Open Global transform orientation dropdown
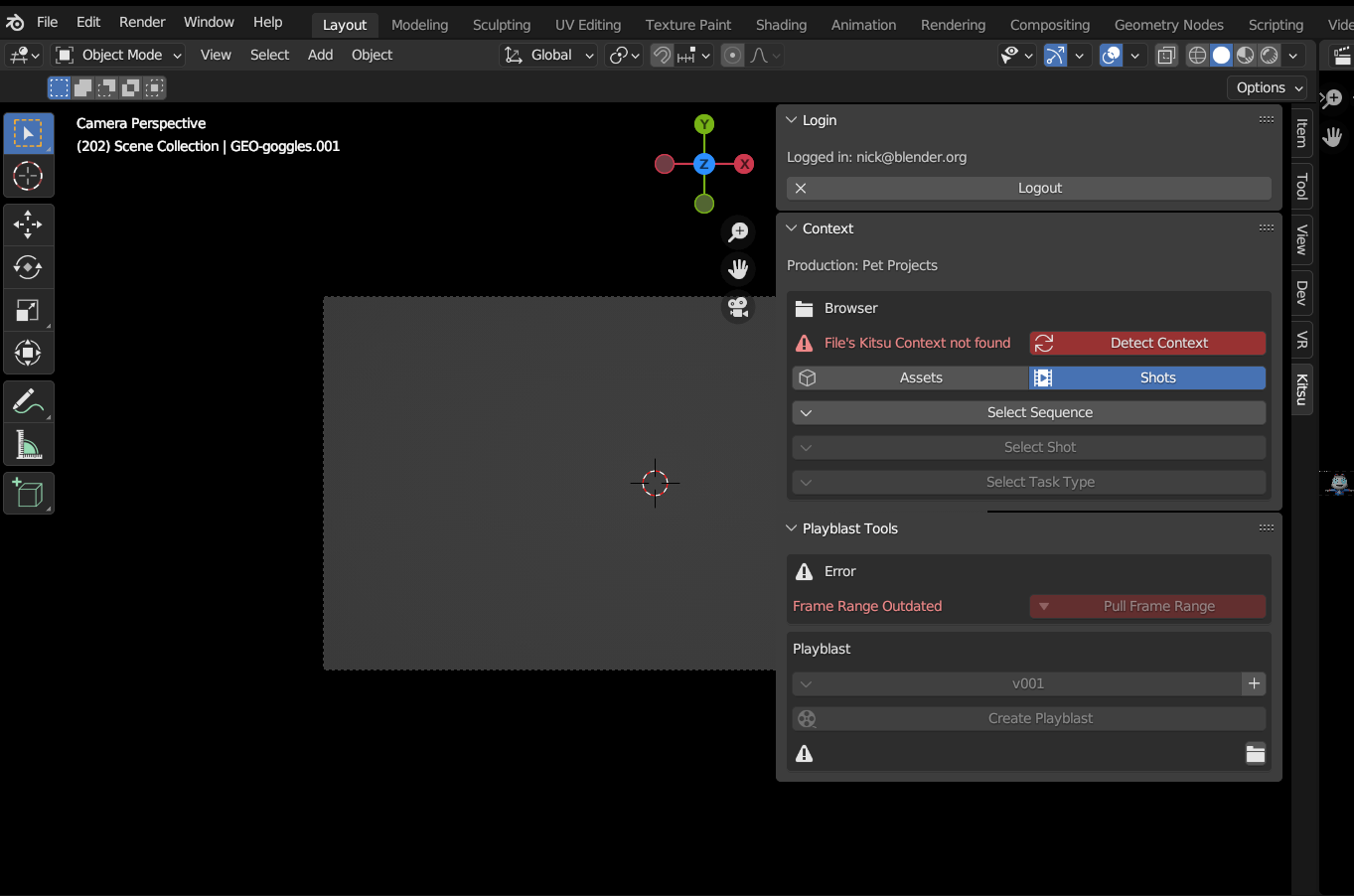This screenshot has height=896, width=1354. coord(548,56)
